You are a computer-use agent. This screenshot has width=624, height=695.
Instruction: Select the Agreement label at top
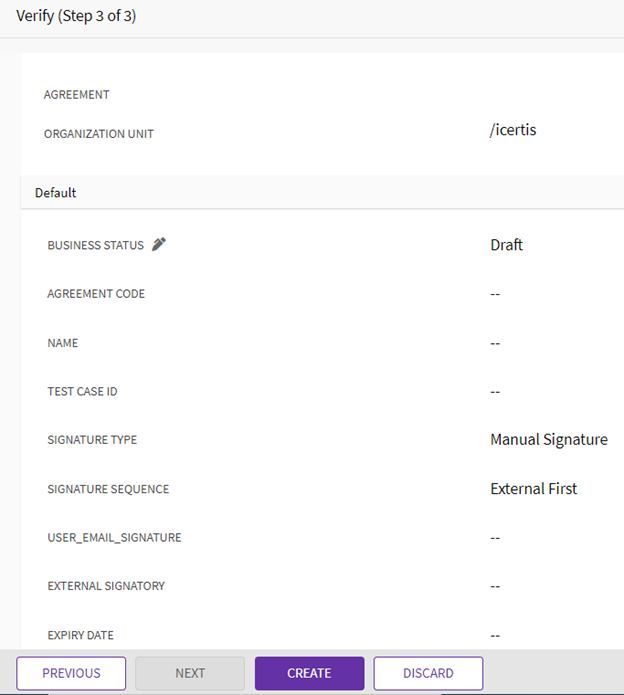pyautogui.click(x=77, y=95)
